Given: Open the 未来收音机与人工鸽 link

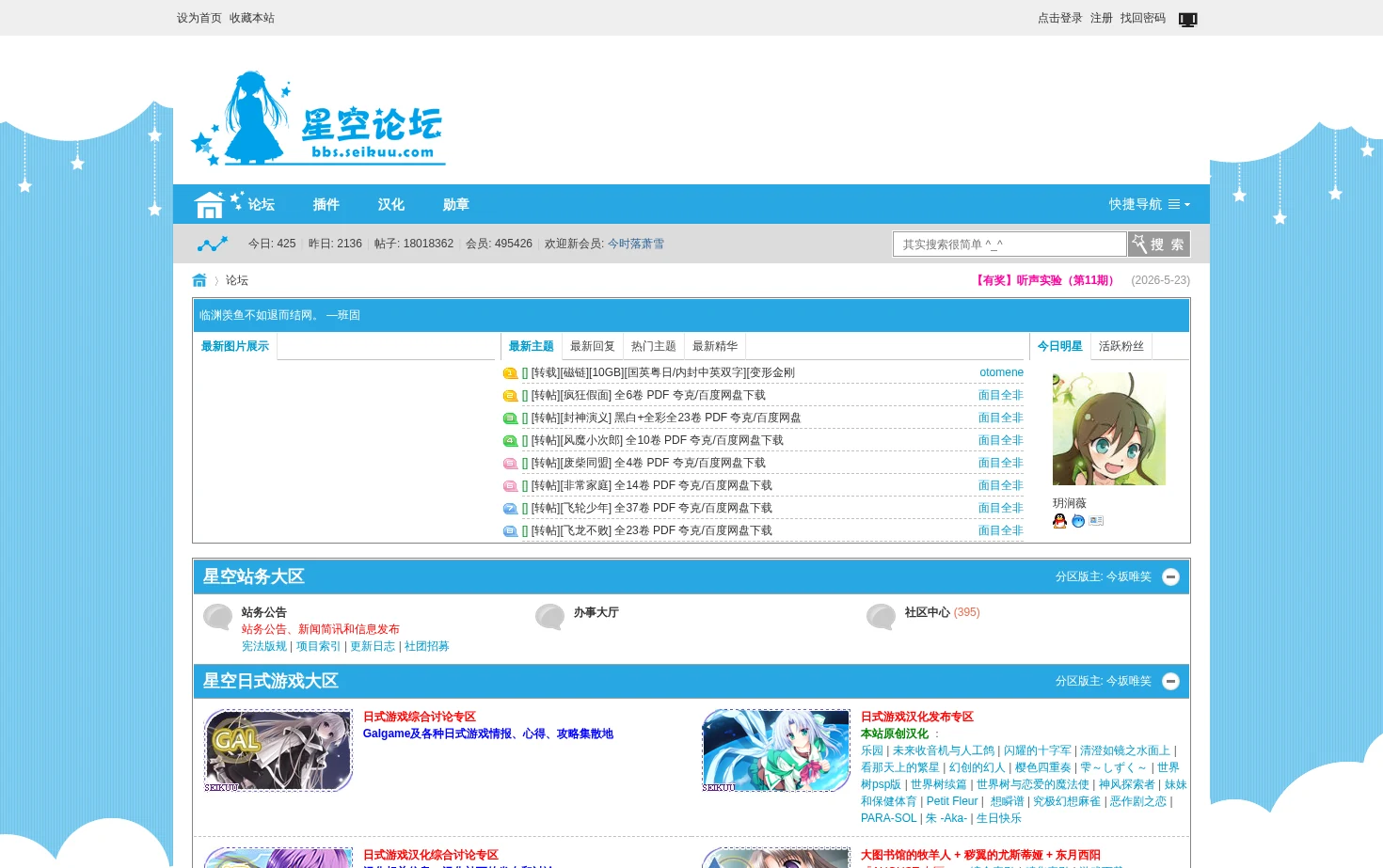Looking at the screenshot, I should [944, 750].
